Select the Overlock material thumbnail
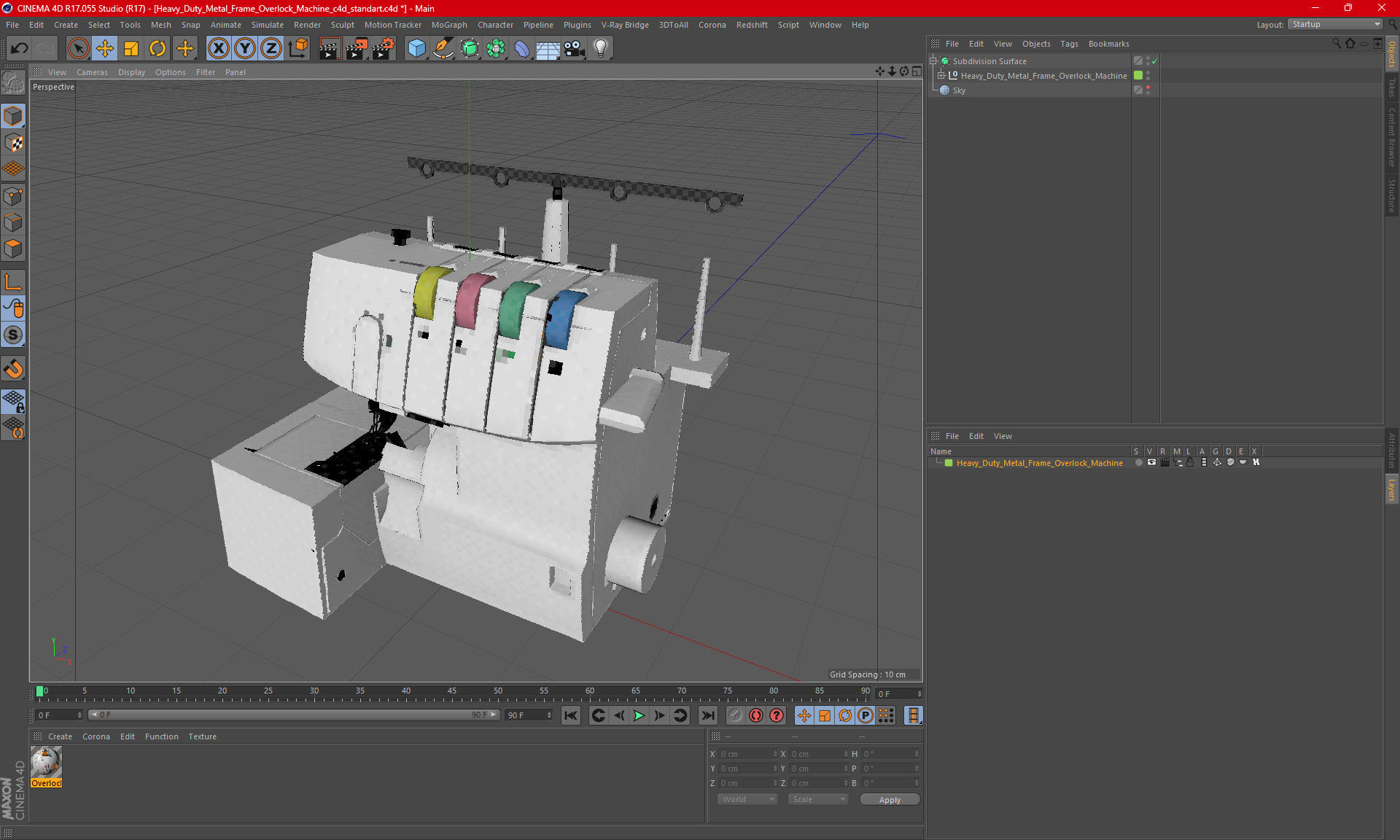 pyautogui.click(x=46, y=763)
